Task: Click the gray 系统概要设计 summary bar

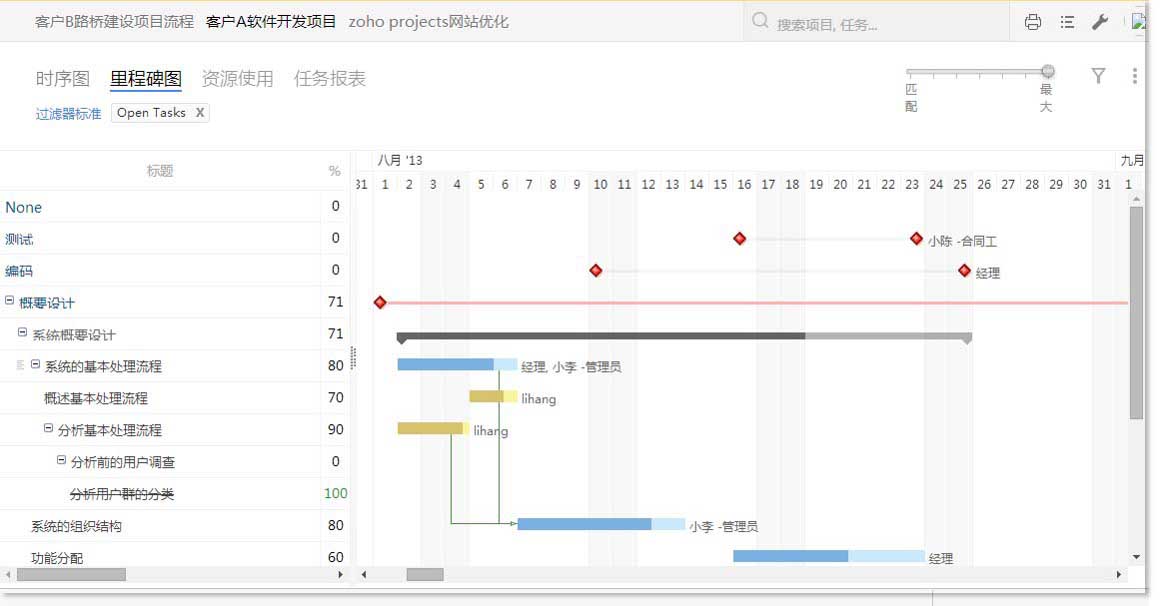Action: click(684, 337)
